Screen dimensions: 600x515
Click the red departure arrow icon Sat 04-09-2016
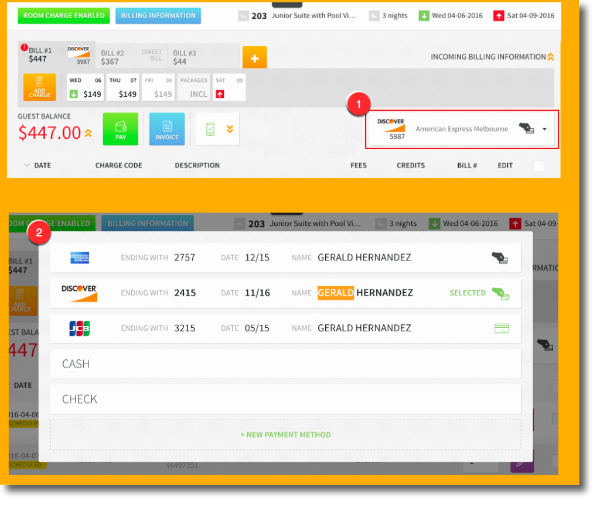tap(499, 16)
